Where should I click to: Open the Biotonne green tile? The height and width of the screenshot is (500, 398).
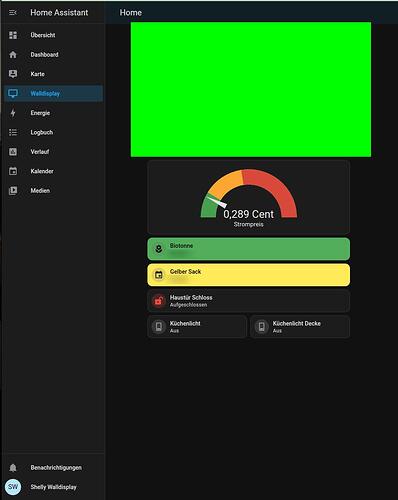click(x=249, y=249)
